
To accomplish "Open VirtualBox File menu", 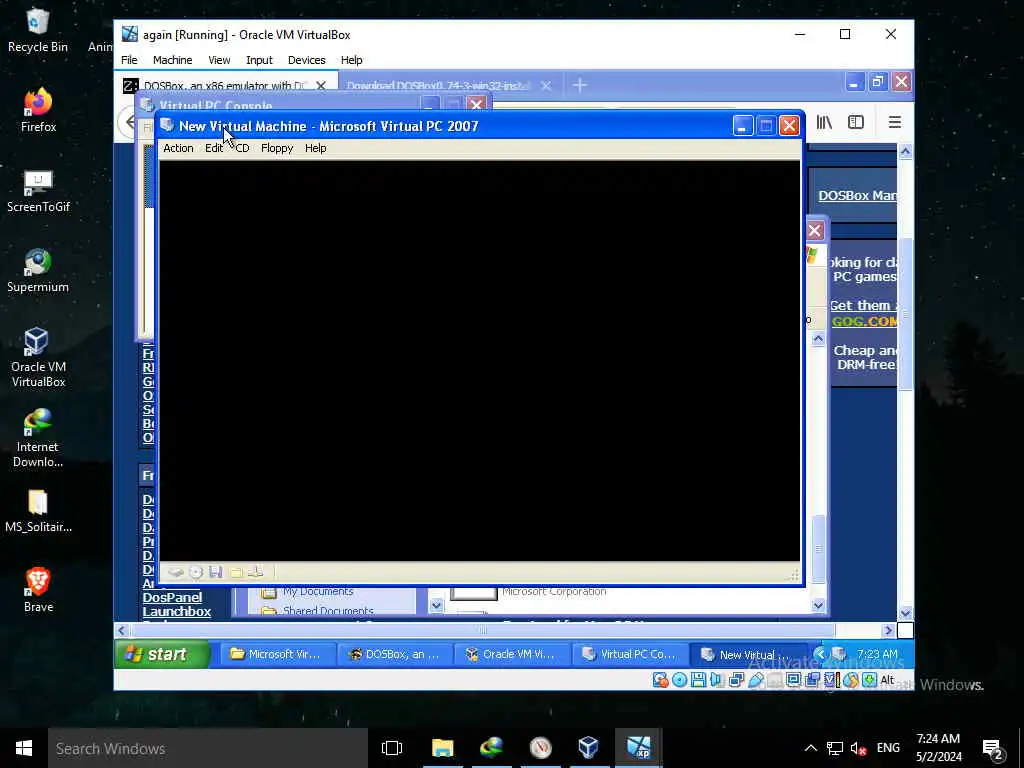I will click(129, 60).
